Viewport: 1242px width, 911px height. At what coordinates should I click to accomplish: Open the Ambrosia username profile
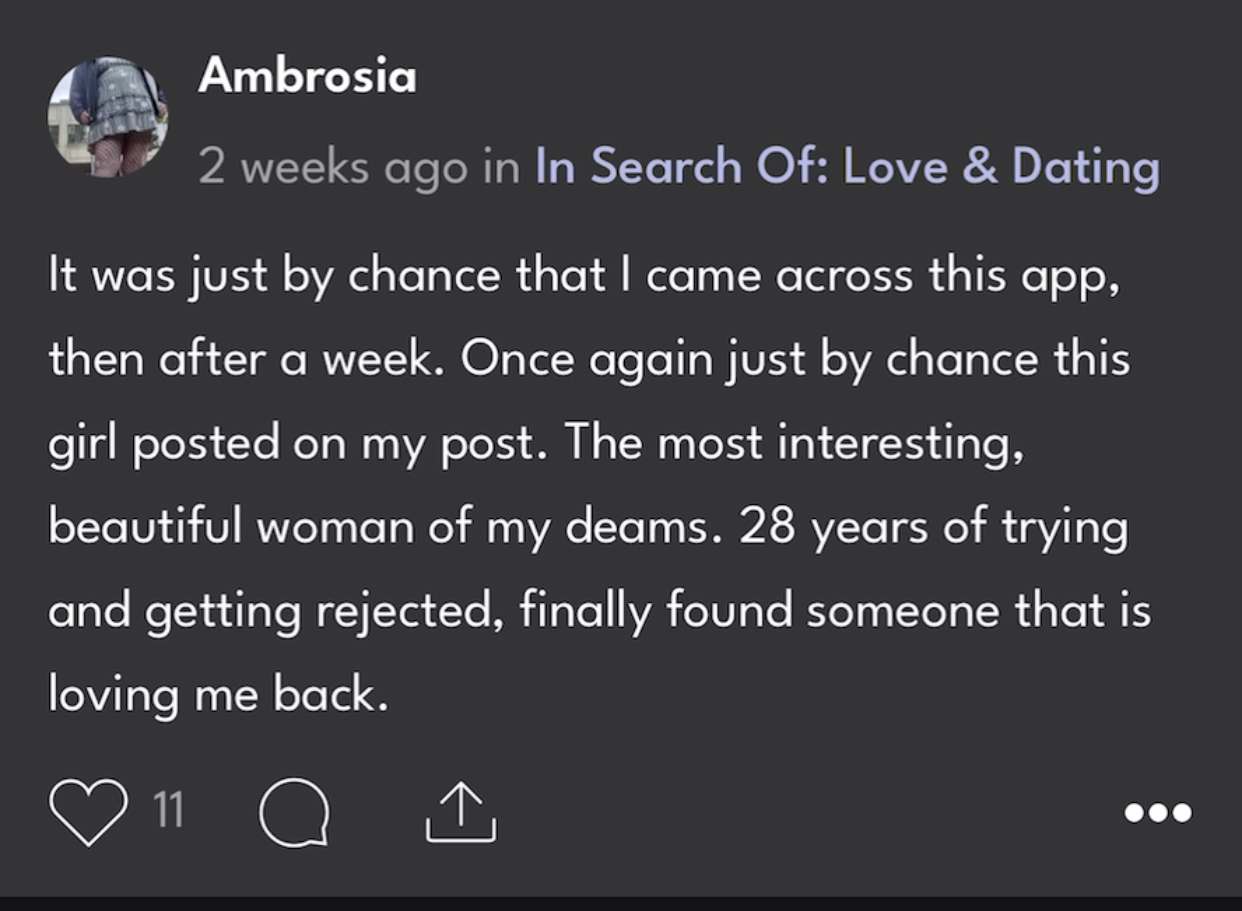[307, 75]
